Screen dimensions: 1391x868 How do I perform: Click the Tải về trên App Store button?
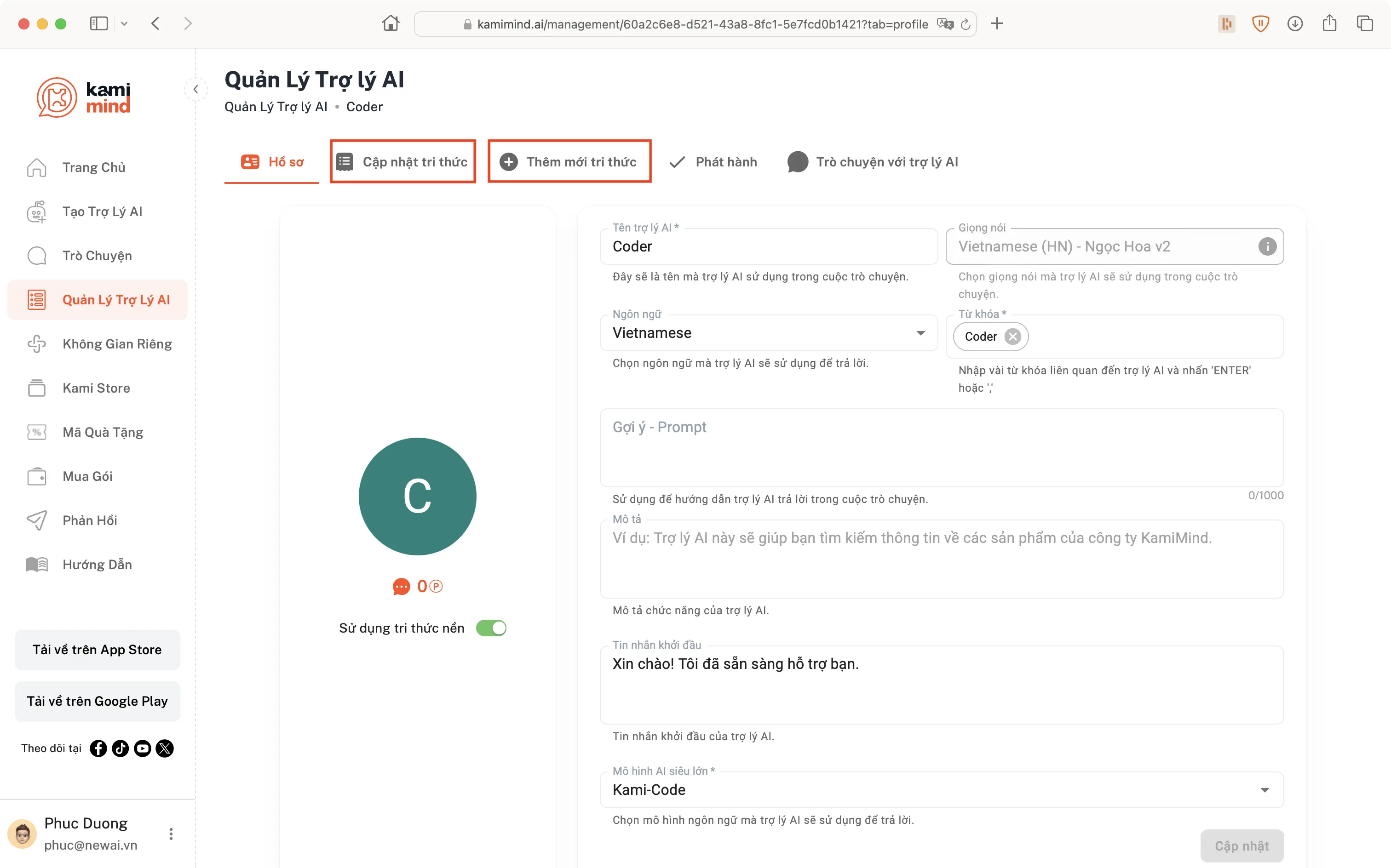[x=97, y=650]
